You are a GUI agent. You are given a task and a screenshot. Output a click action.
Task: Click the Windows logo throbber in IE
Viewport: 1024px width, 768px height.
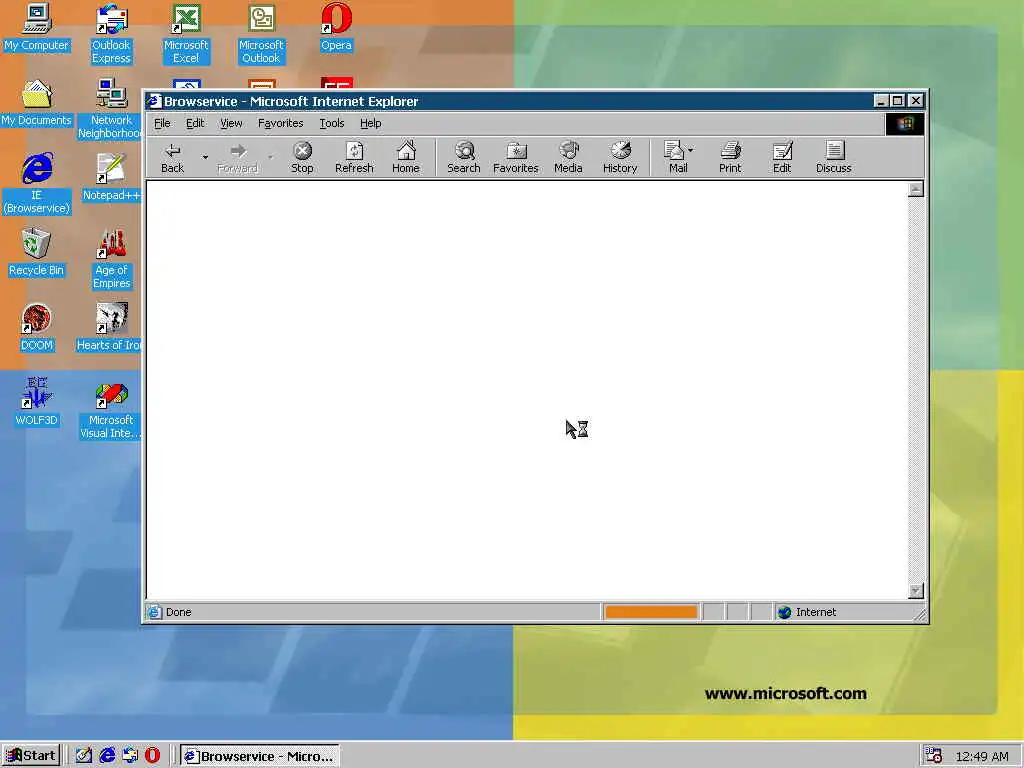coord(904,124)
